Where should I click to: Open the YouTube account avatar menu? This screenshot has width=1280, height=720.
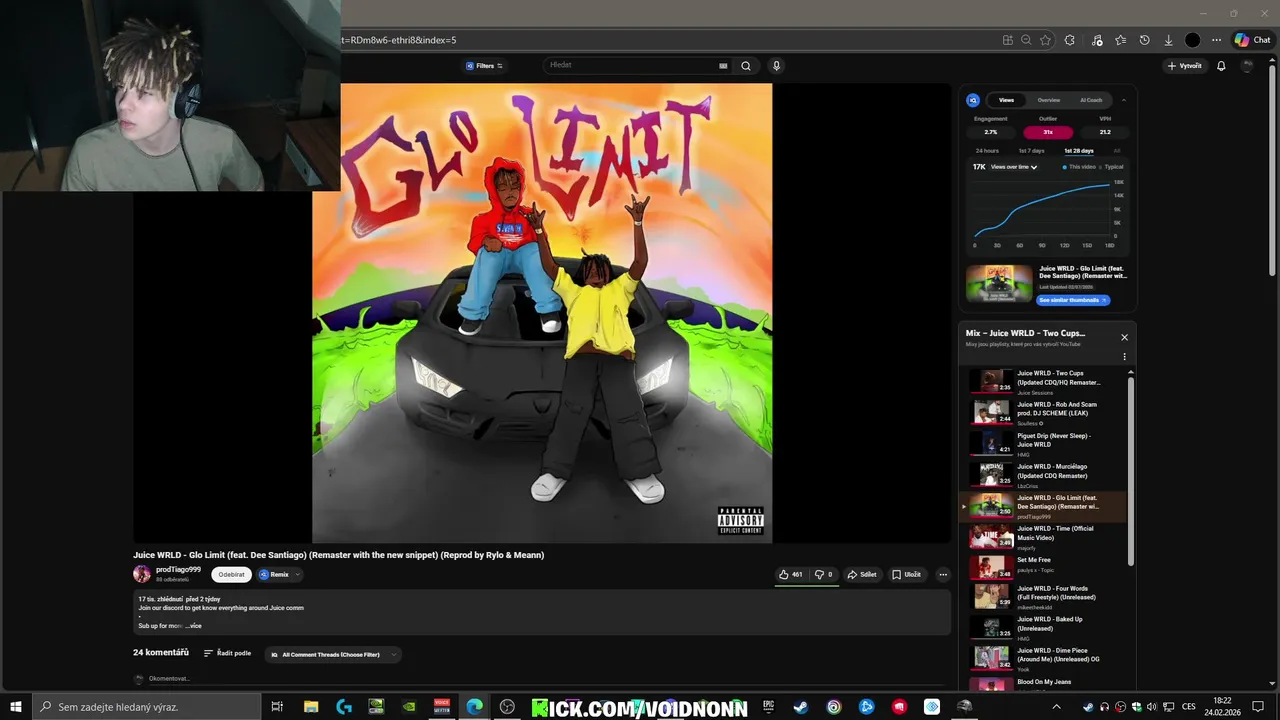pos(1247,66)
